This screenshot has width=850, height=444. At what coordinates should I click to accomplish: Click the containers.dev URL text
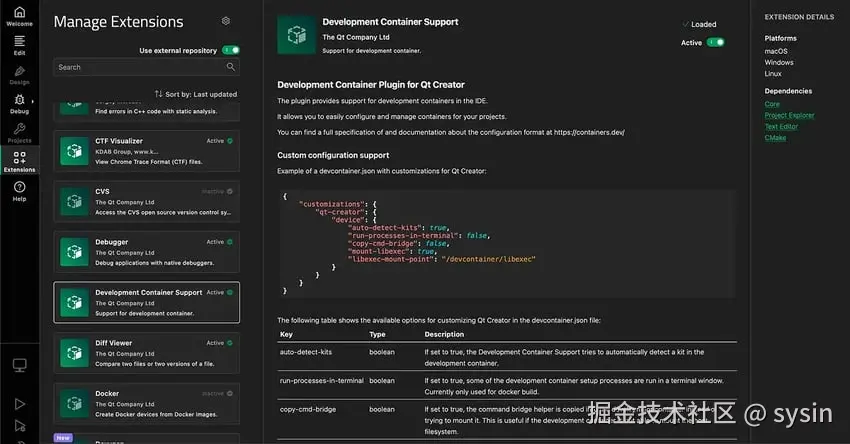[x=589, y=132]
